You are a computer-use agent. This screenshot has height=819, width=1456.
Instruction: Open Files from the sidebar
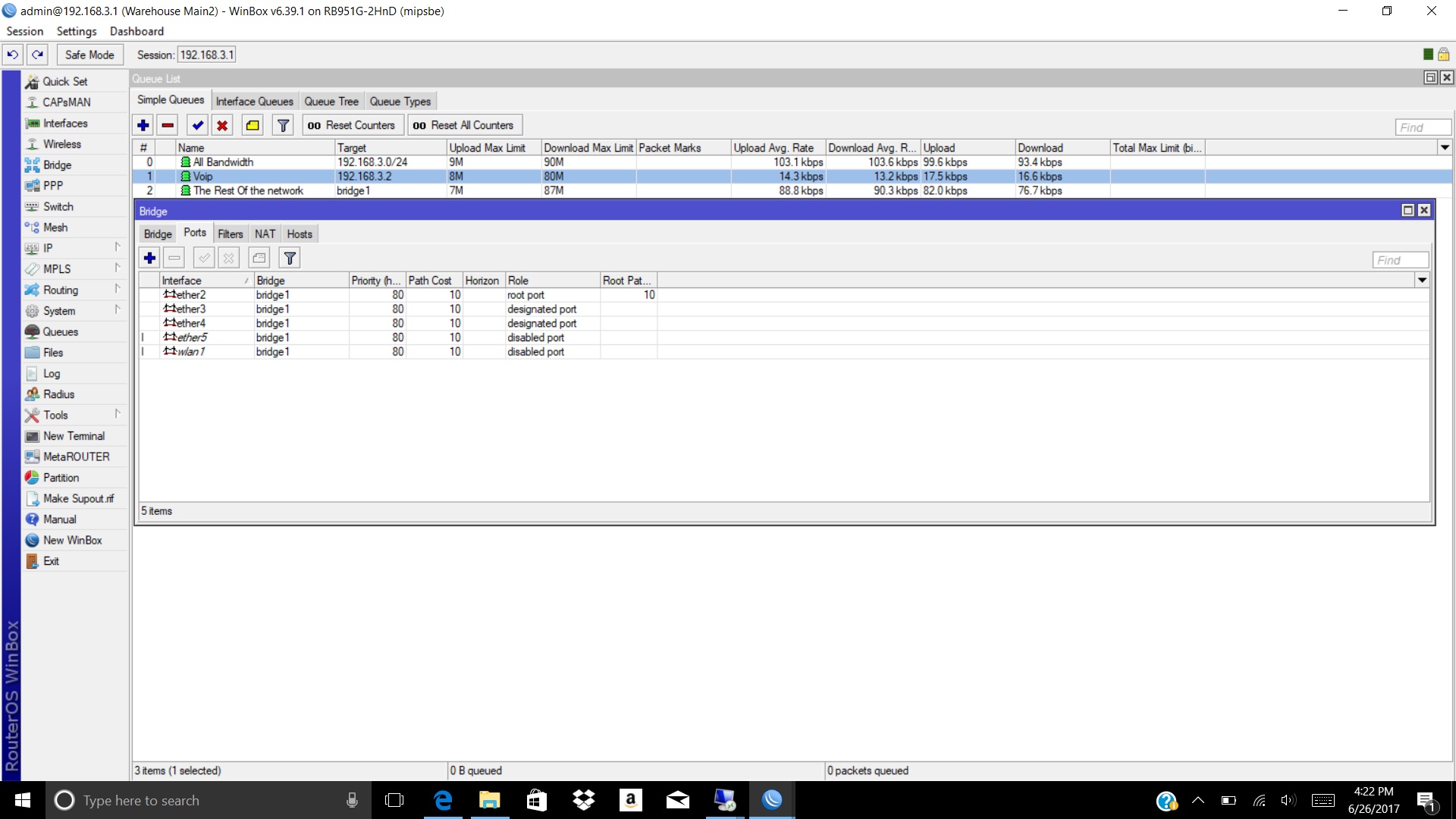pyautogui.click(x=74, y=353)
